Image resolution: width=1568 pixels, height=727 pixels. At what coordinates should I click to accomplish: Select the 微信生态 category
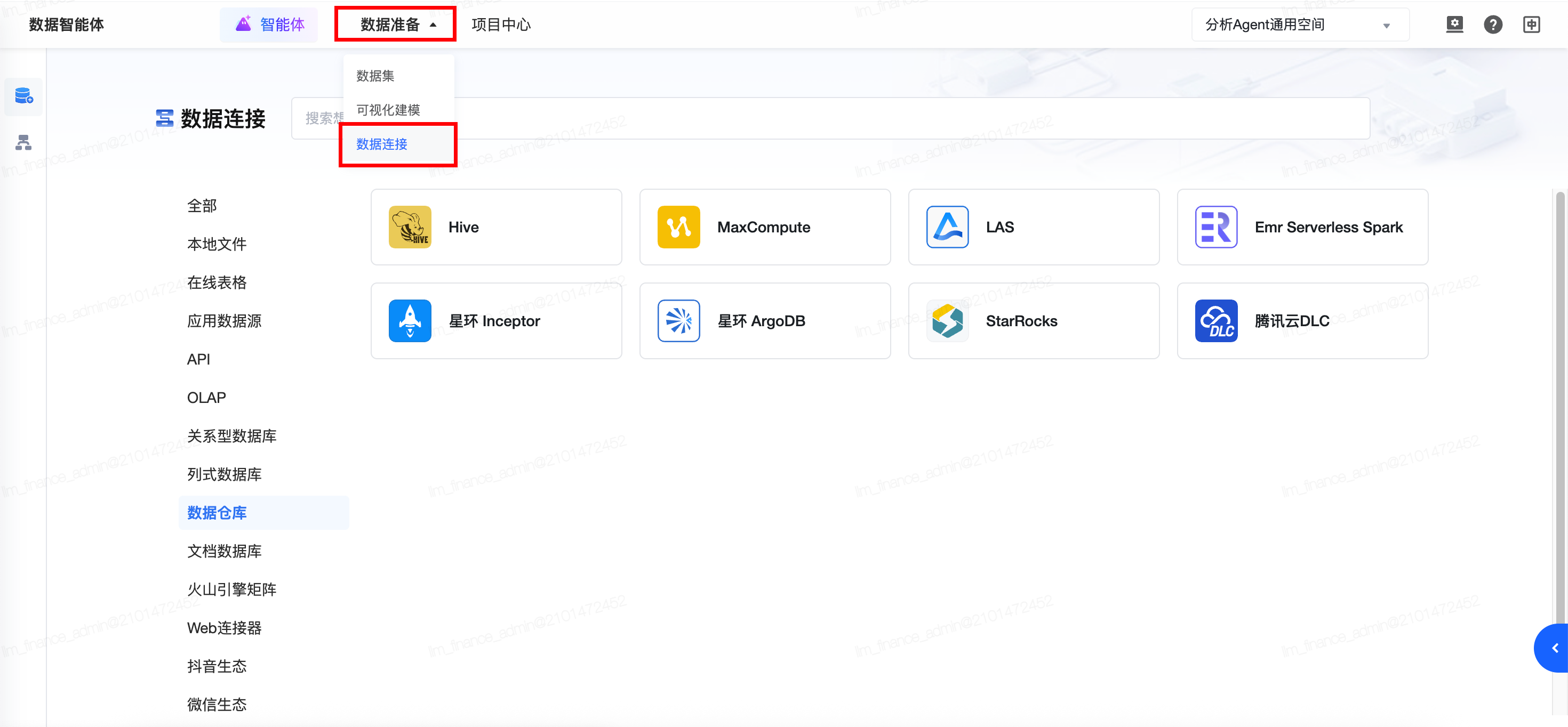tap(263, 705)
